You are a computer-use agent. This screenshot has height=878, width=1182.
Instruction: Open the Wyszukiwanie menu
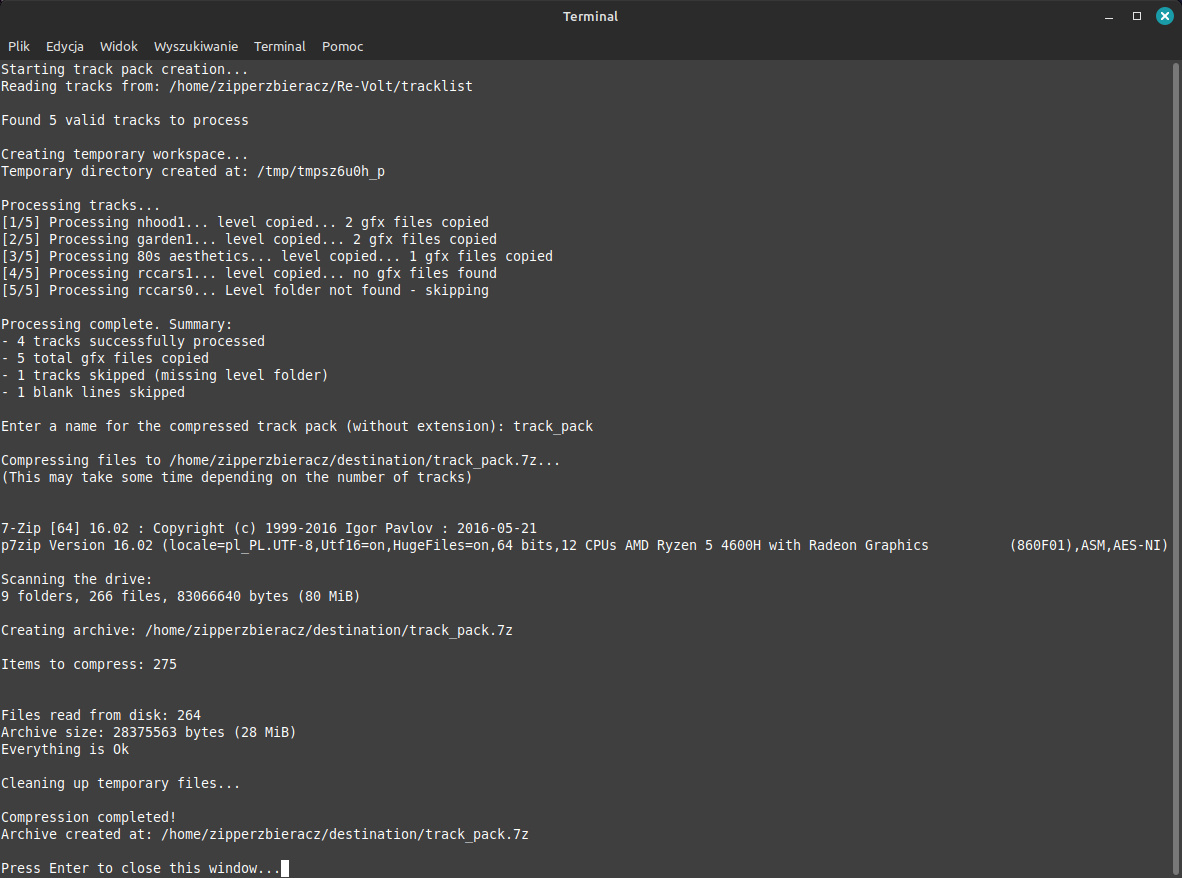196,47
